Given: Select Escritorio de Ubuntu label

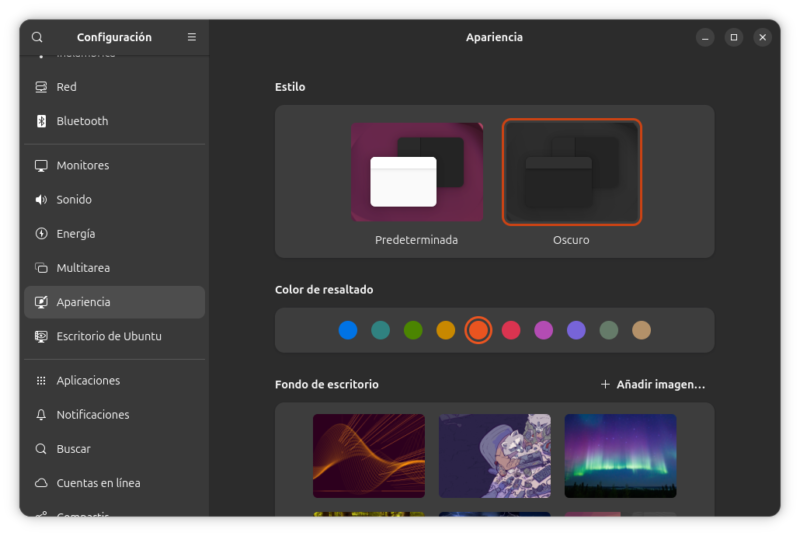Looking at the screenshot, I should click(x=109, y=337).
